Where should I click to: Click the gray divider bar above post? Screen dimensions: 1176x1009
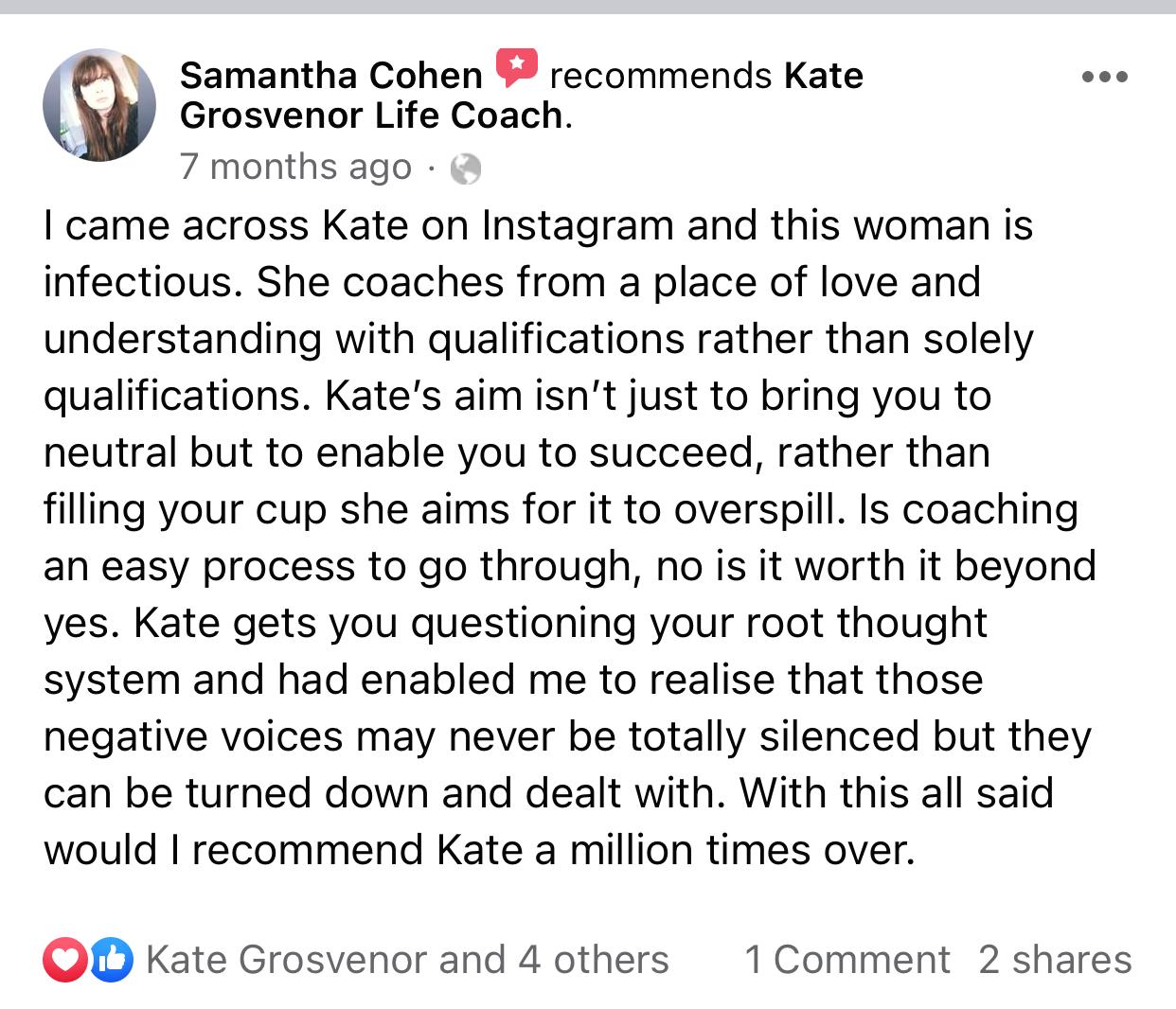pos(588,7)
